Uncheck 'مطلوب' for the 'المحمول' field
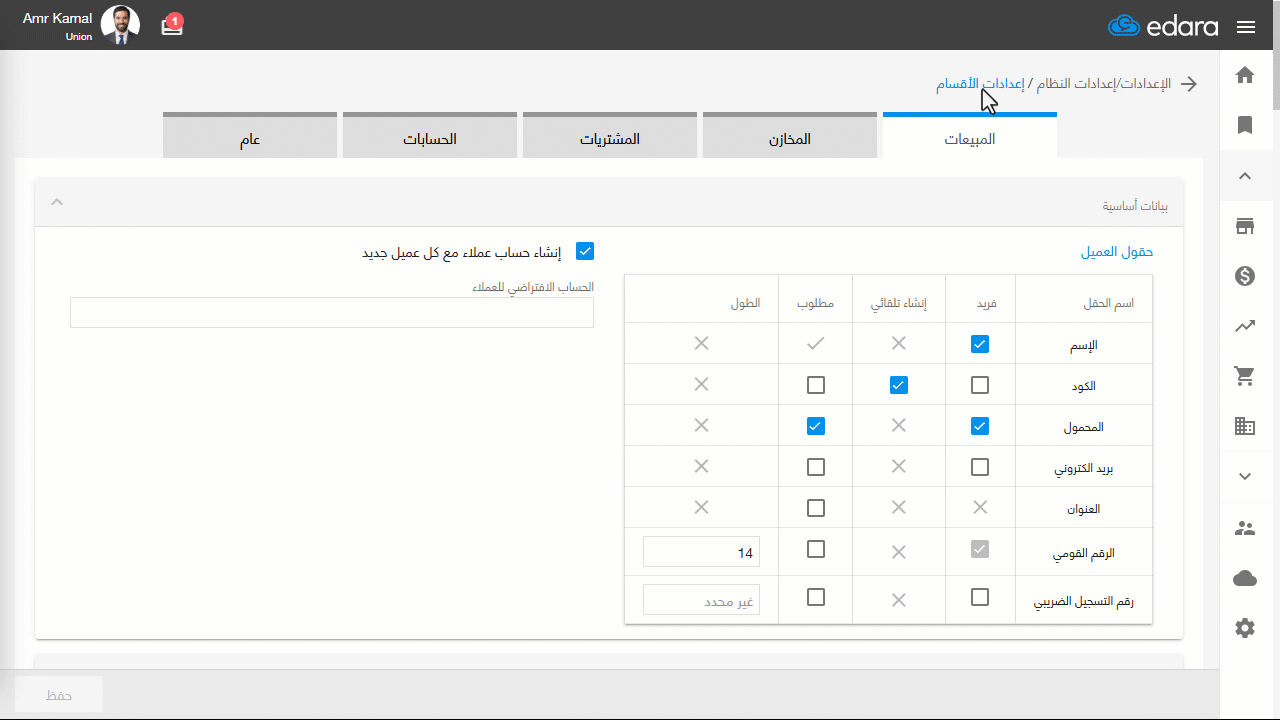This screenshot has height=720, width=1280. (816, 426)
